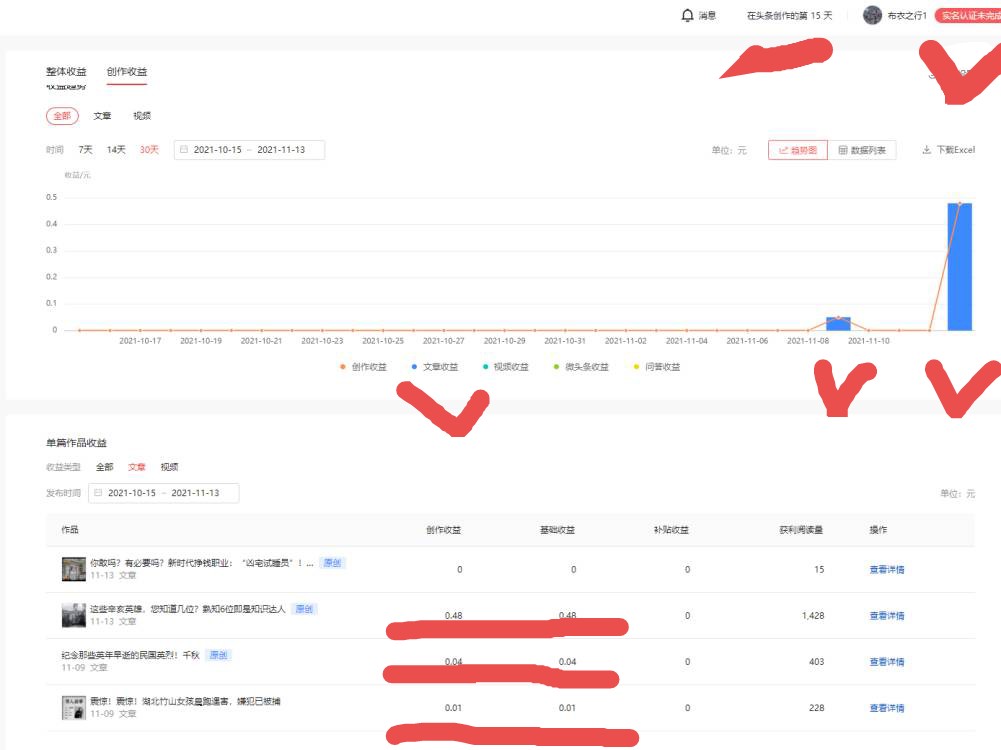Toggle 微头条收益 legend series
The image size is (1001, 750).
point(580,367)
